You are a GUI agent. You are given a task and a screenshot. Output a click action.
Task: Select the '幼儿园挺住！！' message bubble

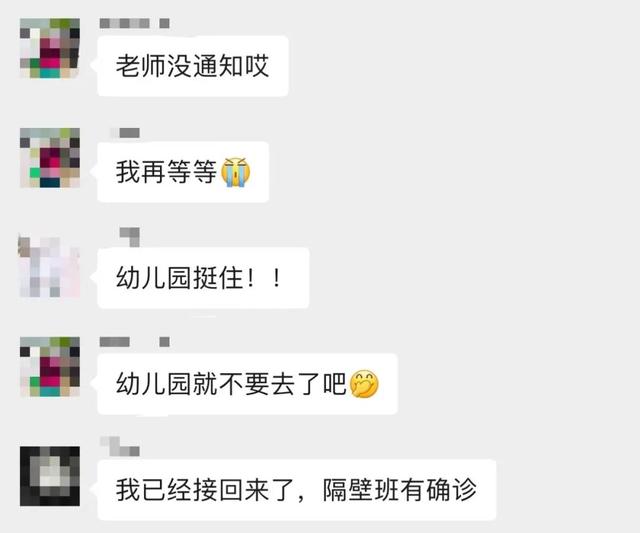click(x=203, y=278)
